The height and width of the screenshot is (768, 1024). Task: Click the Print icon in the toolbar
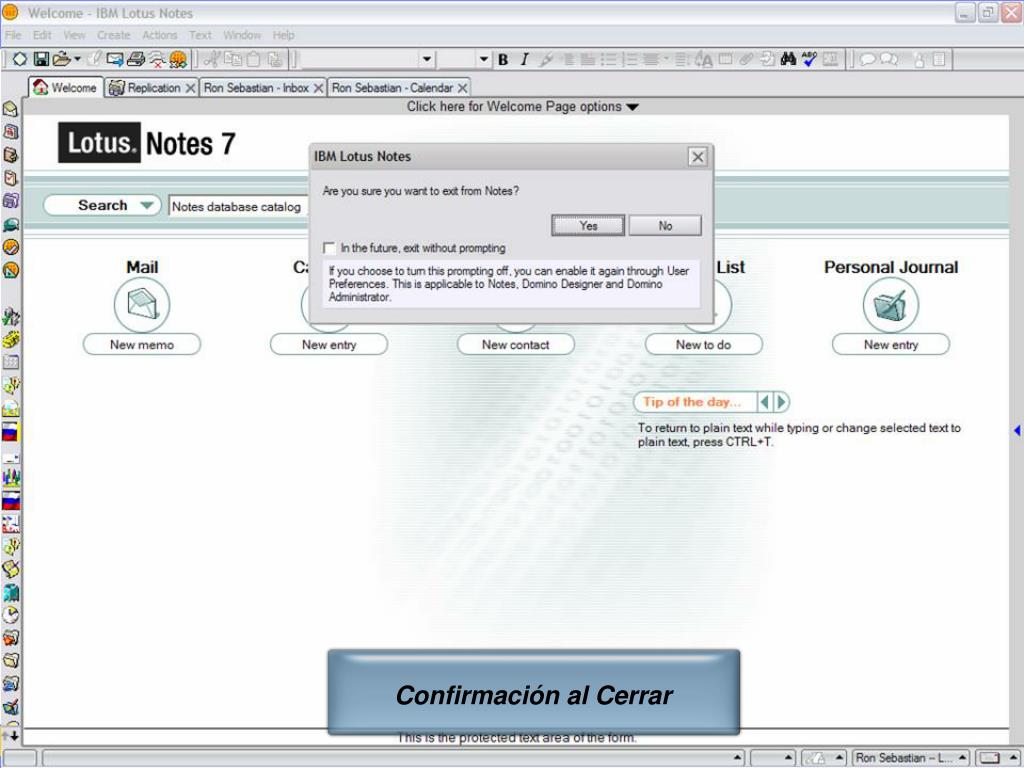(136, 59)
